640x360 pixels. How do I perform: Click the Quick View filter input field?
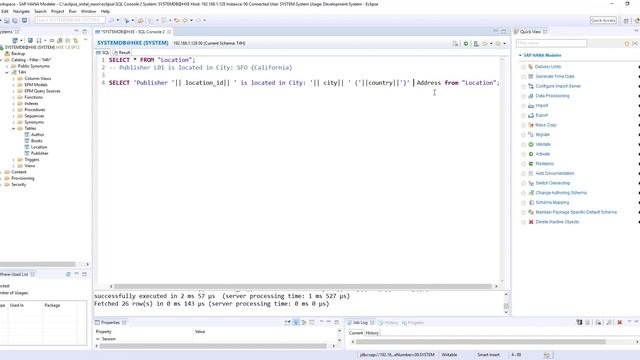[x=551, y=43]
